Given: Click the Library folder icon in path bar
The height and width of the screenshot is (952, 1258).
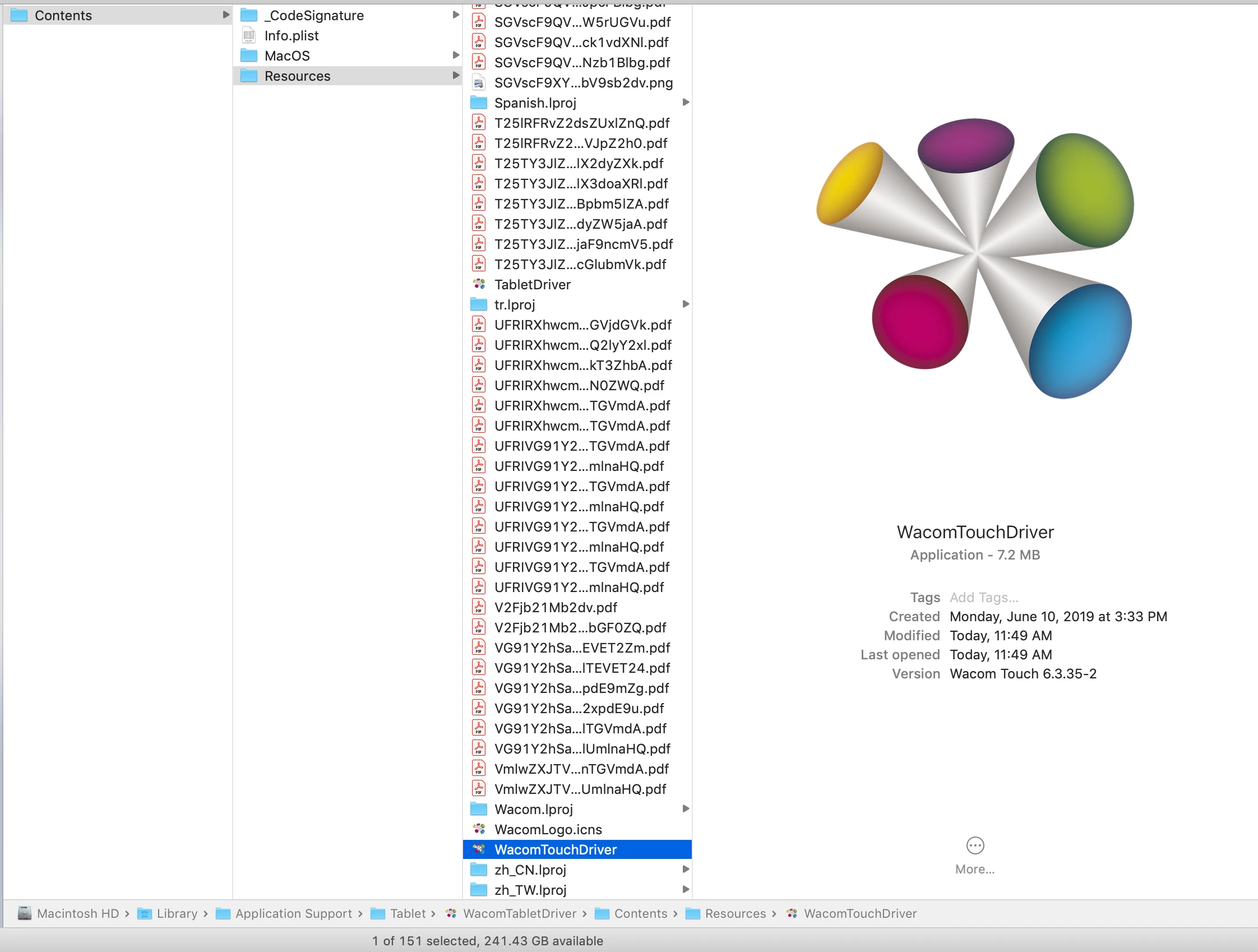Looking at the screenshot, I should click(145, 913).
